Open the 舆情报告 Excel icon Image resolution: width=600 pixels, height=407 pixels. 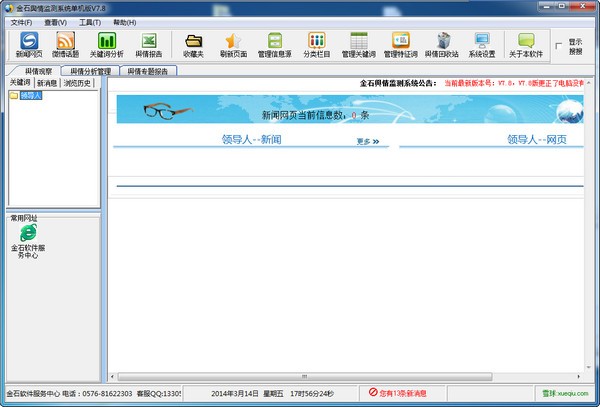click(x=149, y=45)
